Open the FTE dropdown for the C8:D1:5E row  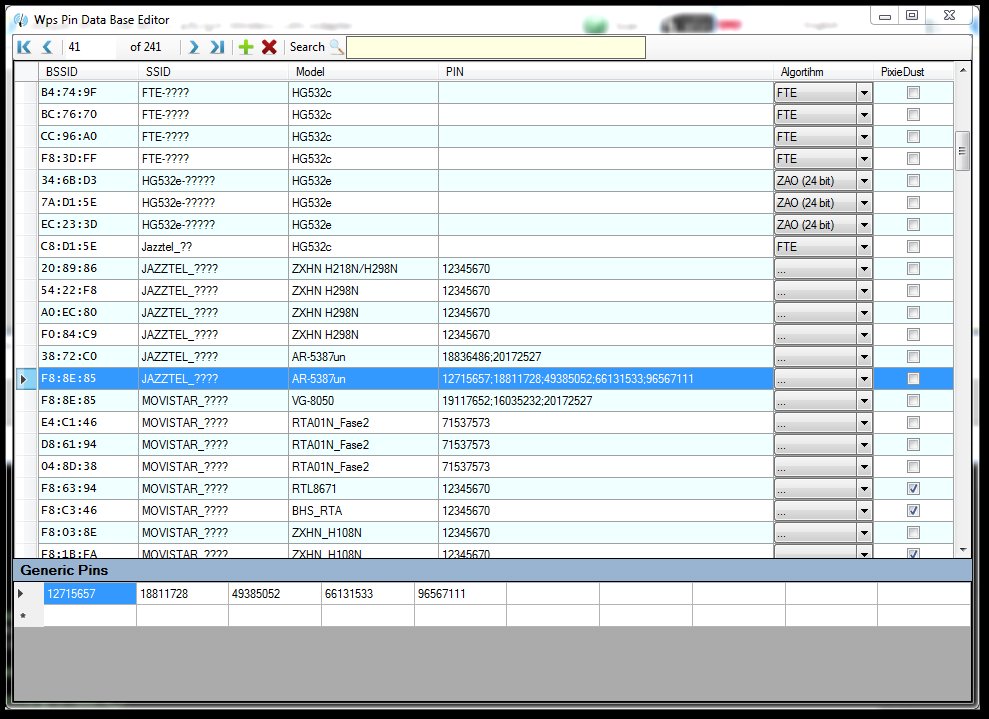coord(864,247)
